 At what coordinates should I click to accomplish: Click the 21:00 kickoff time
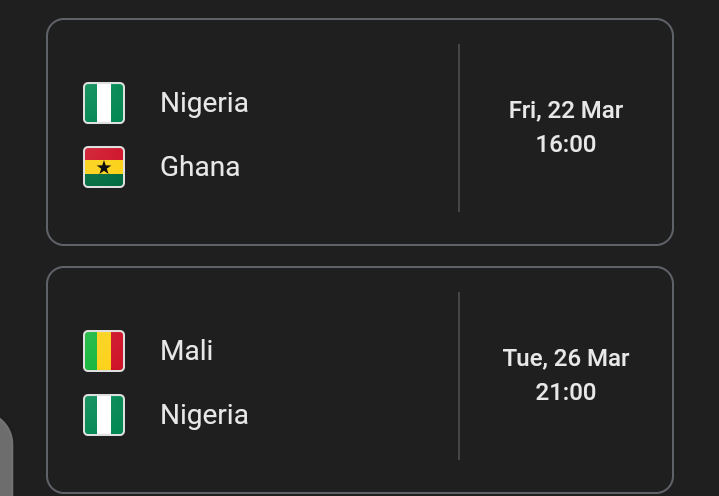click(x=566, y=392)
